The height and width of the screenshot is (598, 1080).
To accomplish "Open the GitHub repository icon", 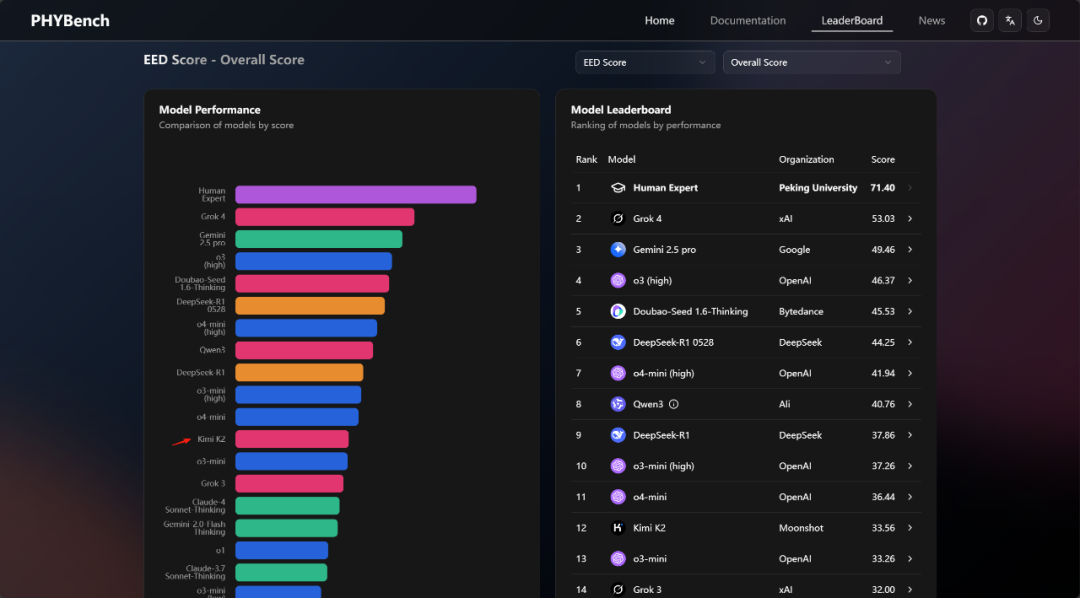I will pyautogui.click(x=982, y=21).
